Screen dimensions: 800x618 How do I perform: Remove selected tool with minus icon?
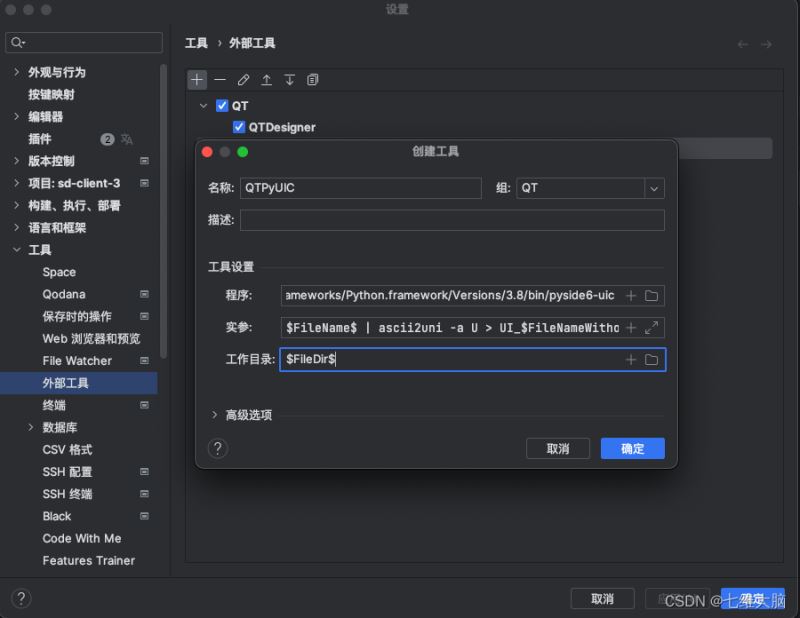[x=220, y=80]
